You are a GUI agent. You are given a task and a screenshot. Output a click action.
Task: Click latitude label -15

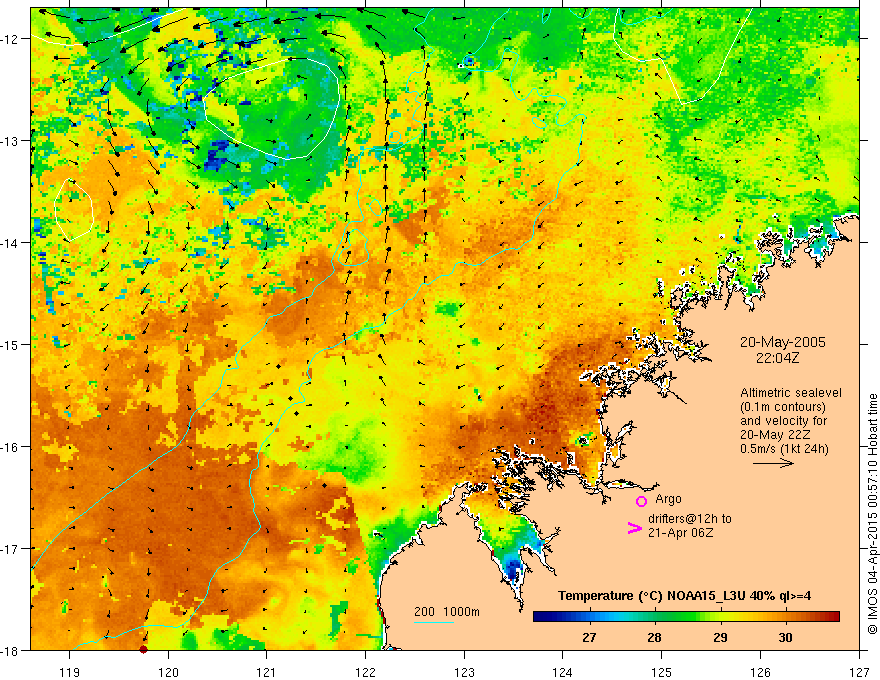[9, 344]
